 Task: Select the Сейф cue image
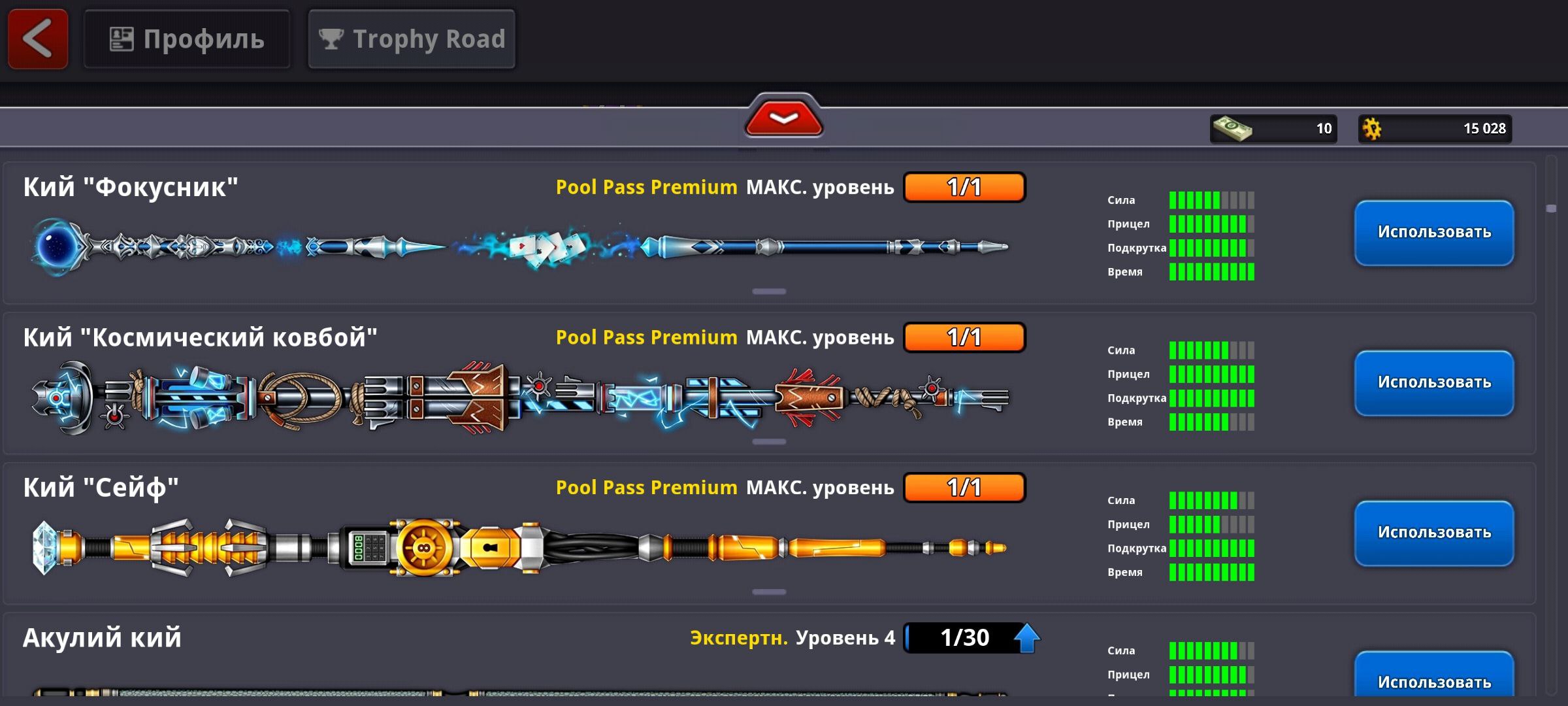(x=520, y=548)
